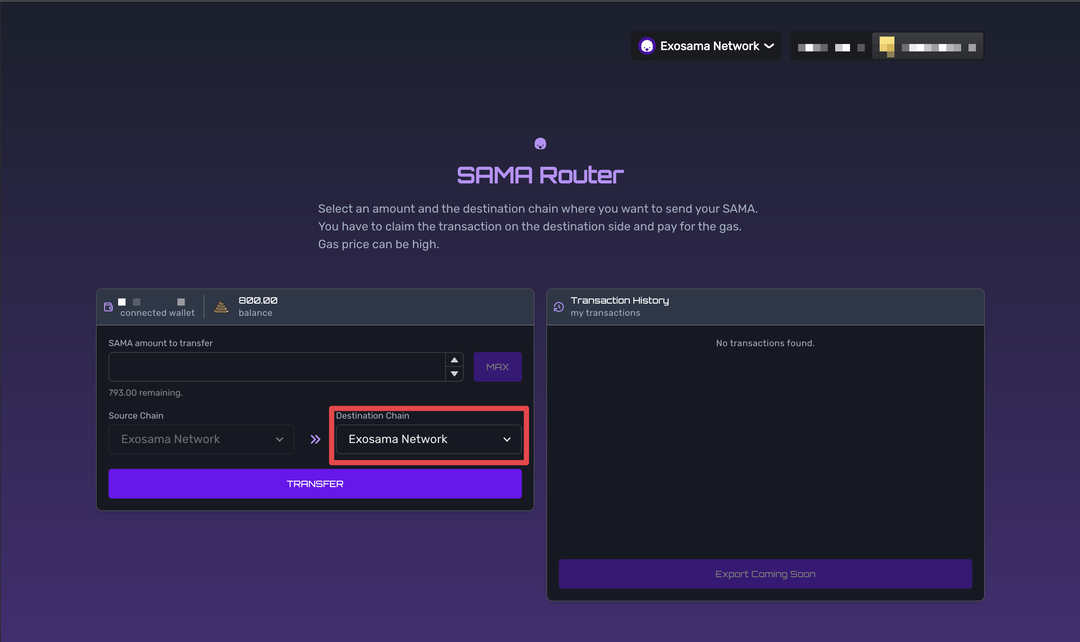Click the Exosama skull logo in header
This screenshot has height=642, width=1080.
click(x=647, y=46)
